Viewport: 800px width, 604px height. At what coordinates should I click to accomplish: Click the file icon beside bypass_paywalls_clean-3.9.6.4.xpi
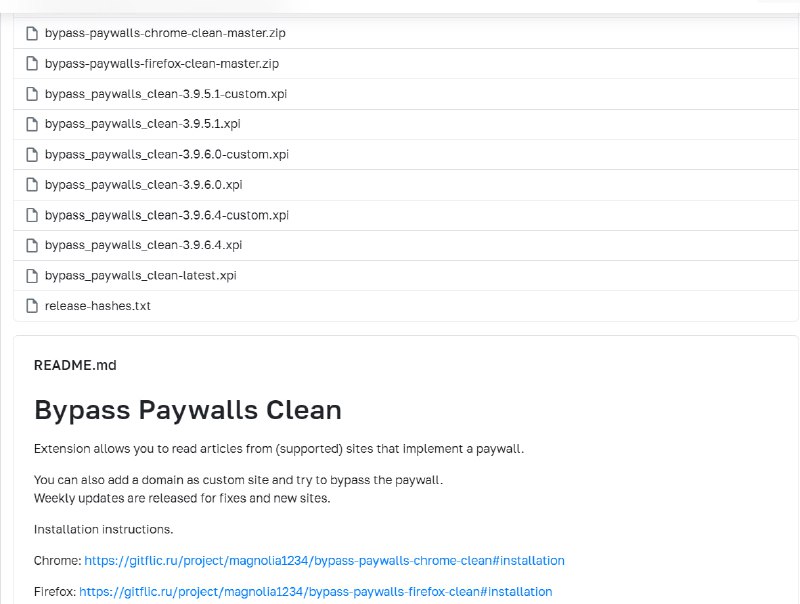click(x=31, y=245)
